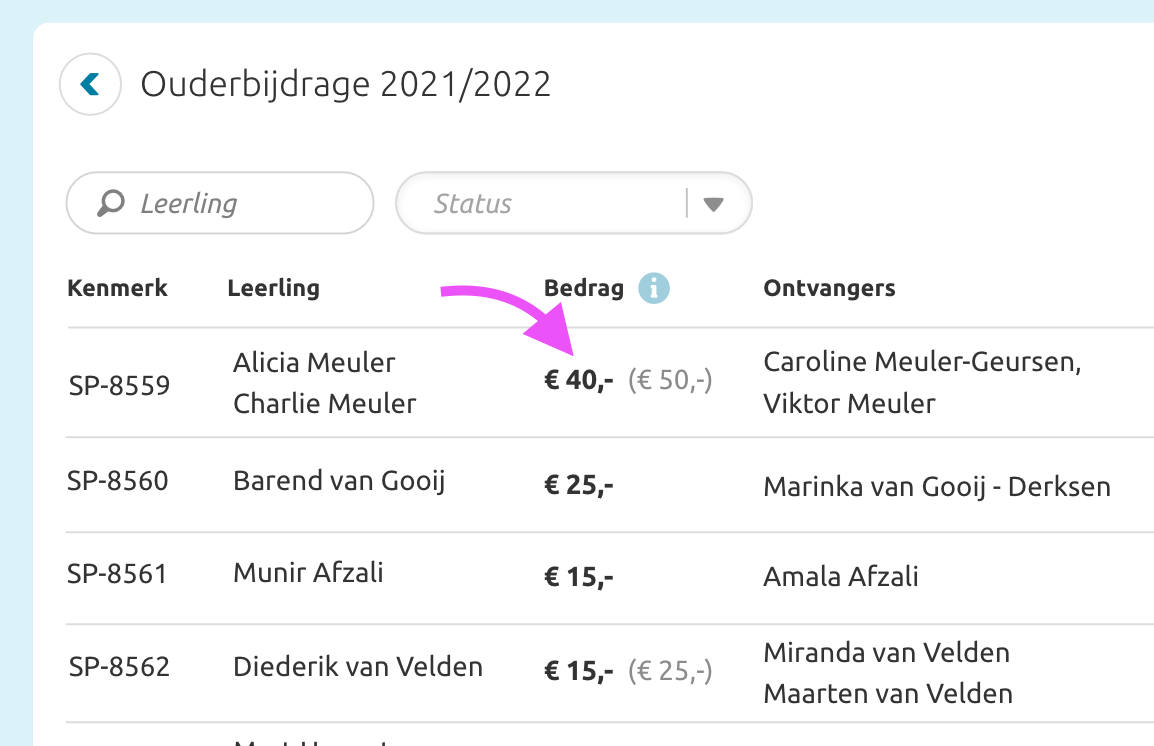Click the € 40,- amount
The width and height of the screenshot is (1154, 746).
point(579,381)
